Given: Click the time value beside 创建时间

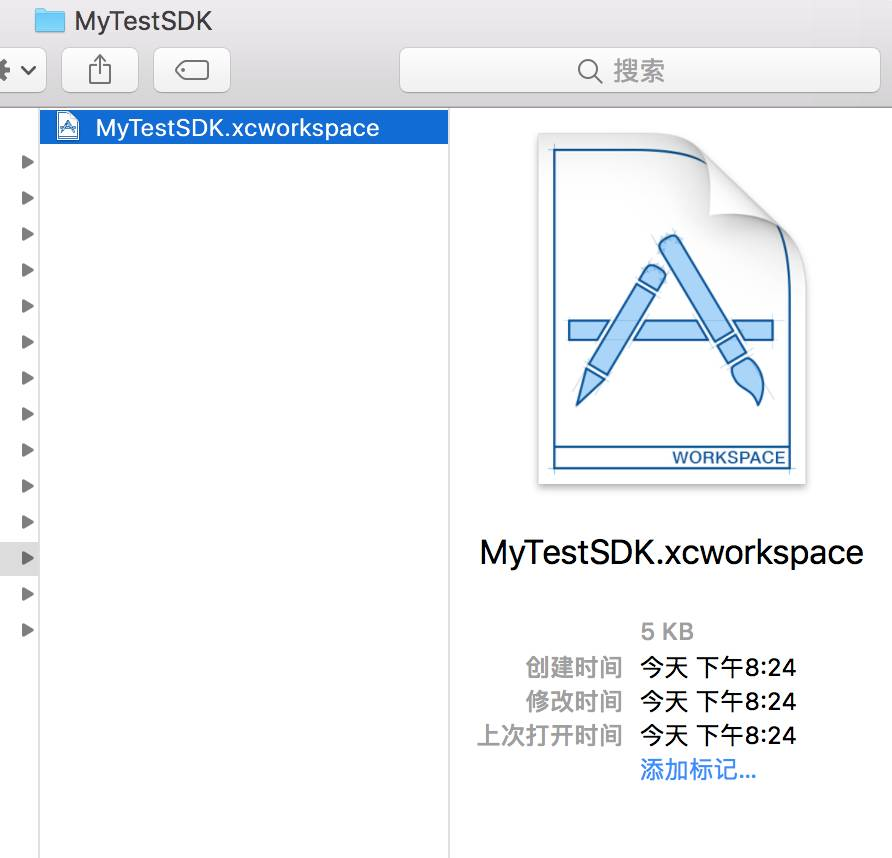Looking at the screenshot, I should pyautogui.click(x=718, y=667).
